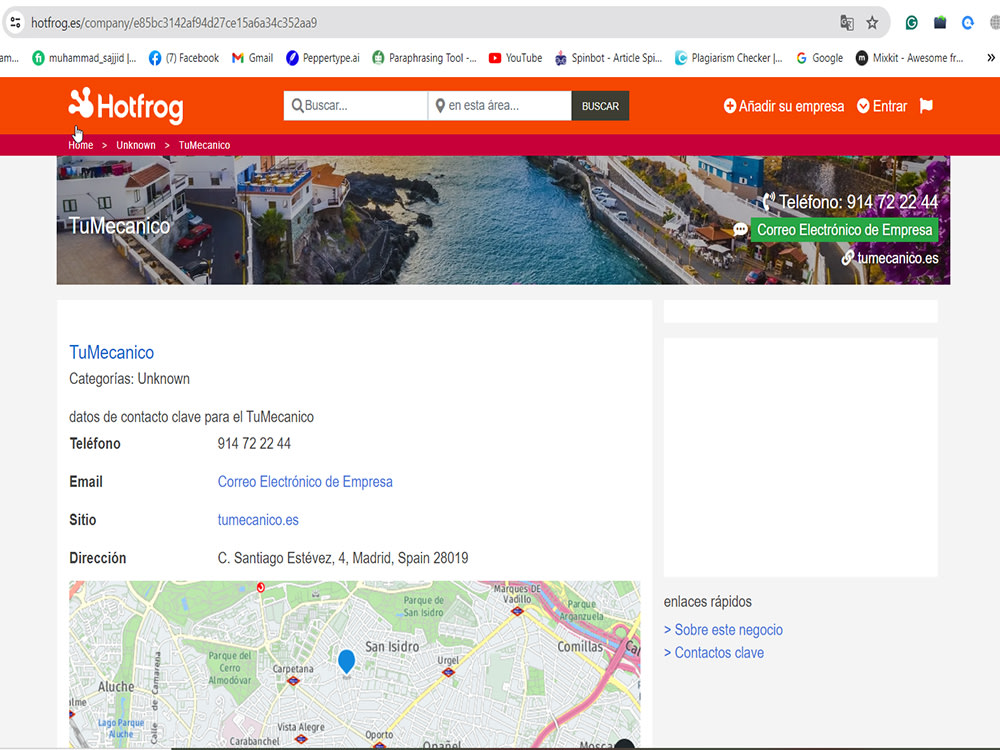
Task: Expand the Entrar login dropdown
Action: [882, 106]
